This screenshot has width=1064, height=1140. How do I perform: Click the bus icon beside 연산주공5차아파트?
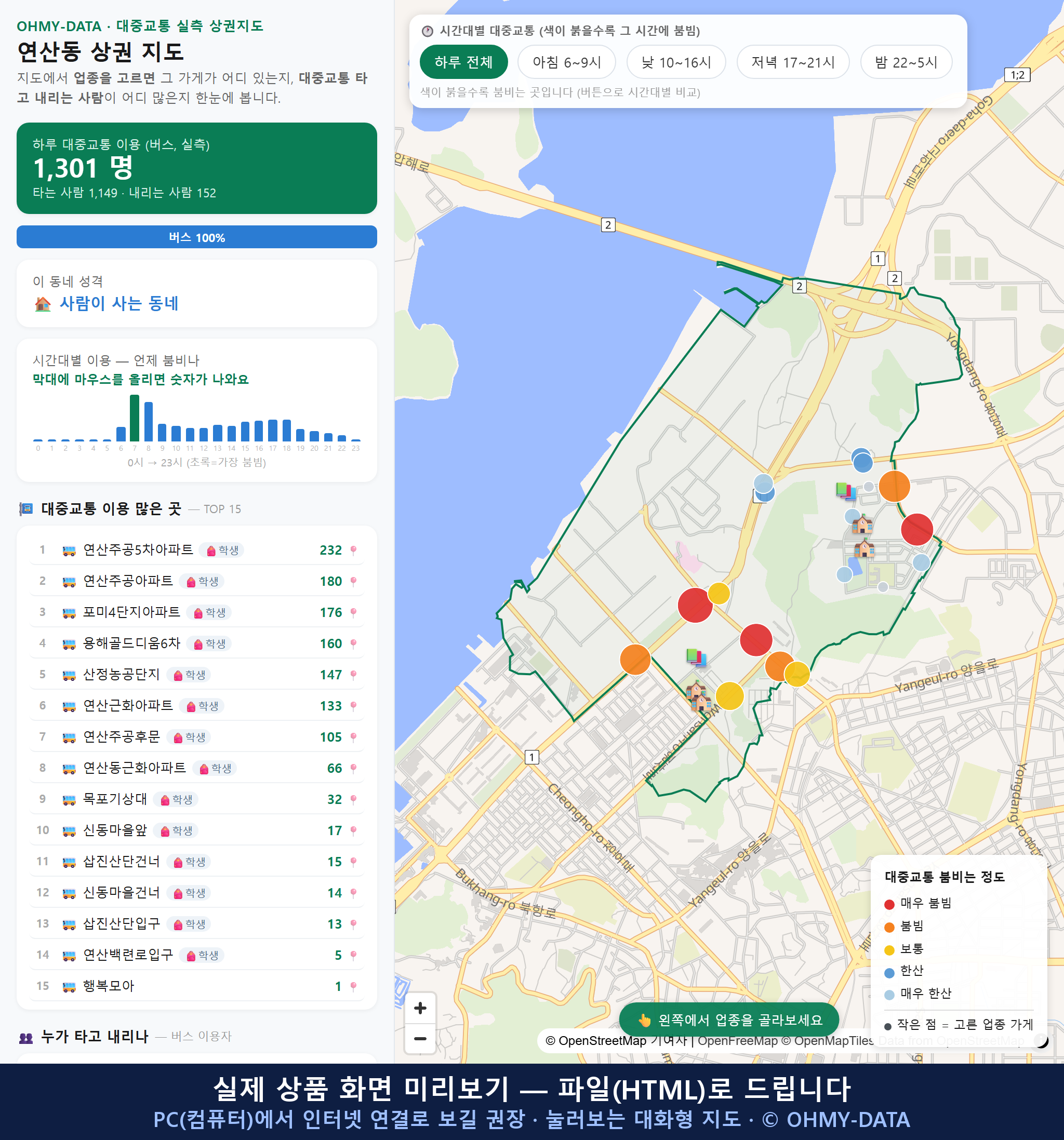coord(69,551)
